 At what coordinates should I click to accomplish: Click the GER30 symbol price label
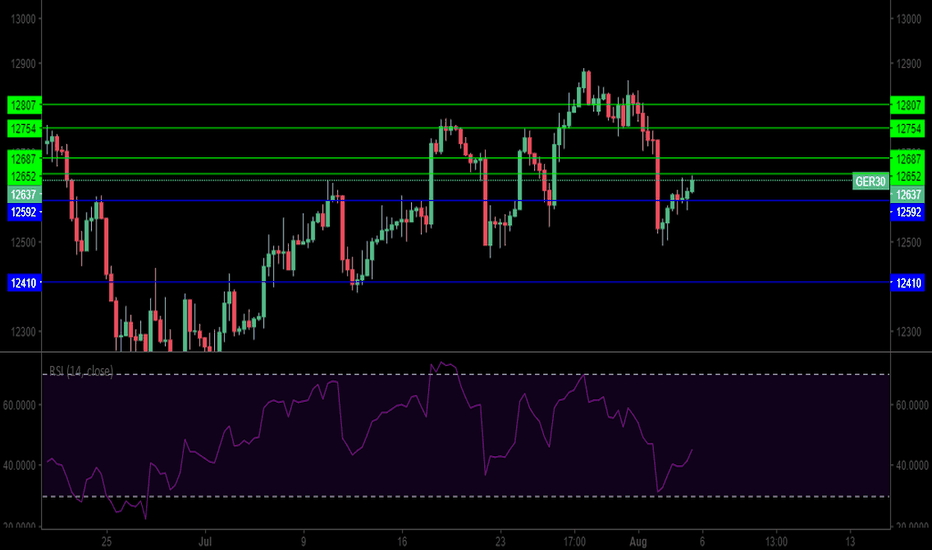[870, 181]
